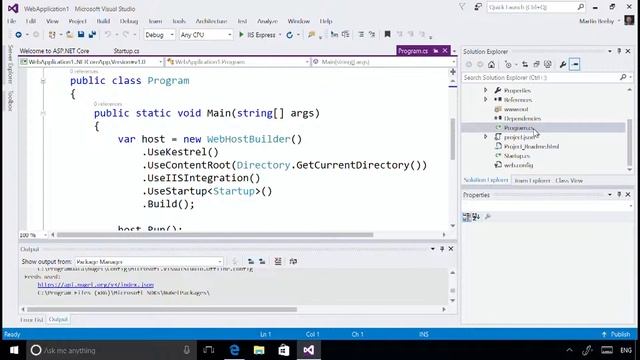Image resolution: width=640 pixels, height=360 pixels.
Task: Switch to Welcome to ASP.NET Core tab
Action: click(54, 51)
